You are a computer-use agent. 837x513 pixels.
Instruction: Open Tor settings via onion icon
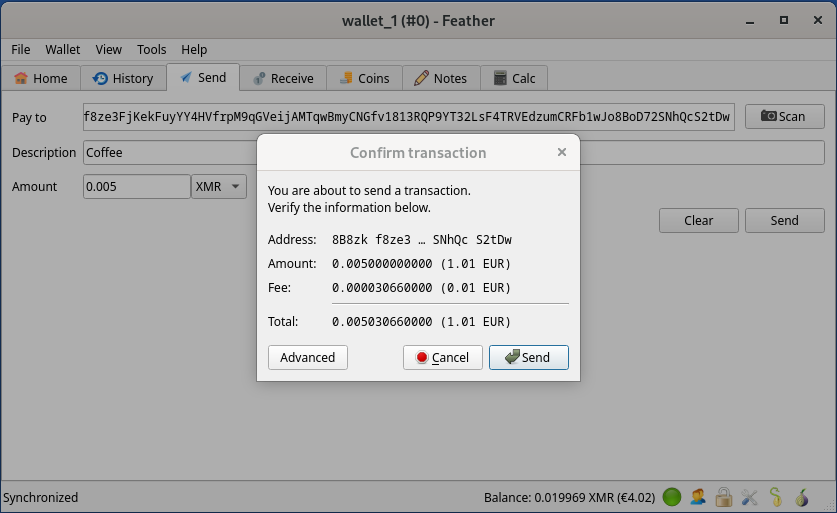coord(801,497)
